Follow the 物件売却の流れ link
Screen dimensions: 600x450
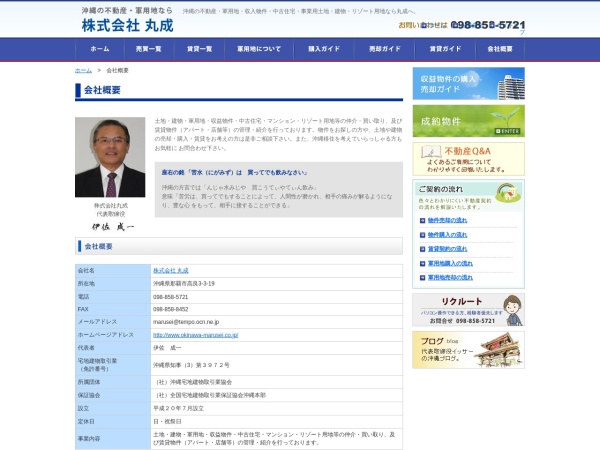click(447, 220)
